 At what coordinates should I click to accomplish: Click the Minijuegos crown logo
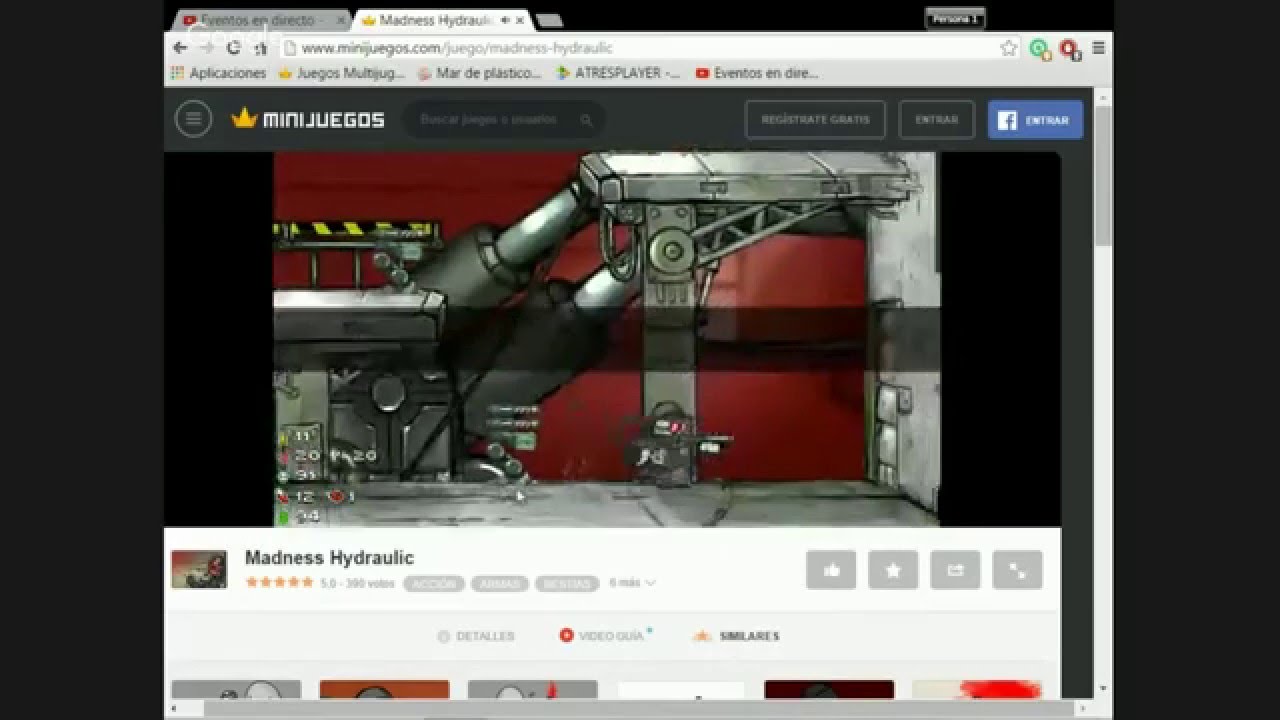point(308,119)
